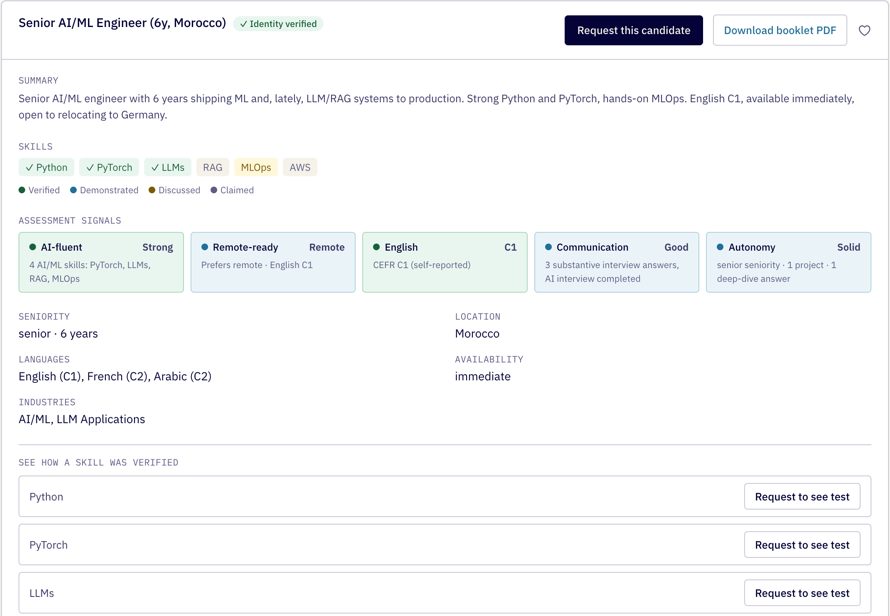Image resolution: width=890 pixels, height=616 pixels.
Task: Select the RAG skill chip
Action: [x=212, y=167]
